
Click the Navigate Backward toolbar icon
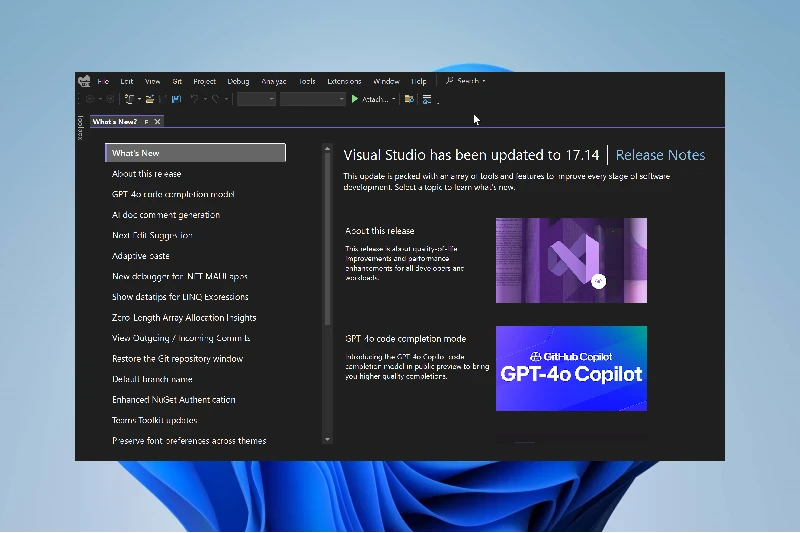90,99
